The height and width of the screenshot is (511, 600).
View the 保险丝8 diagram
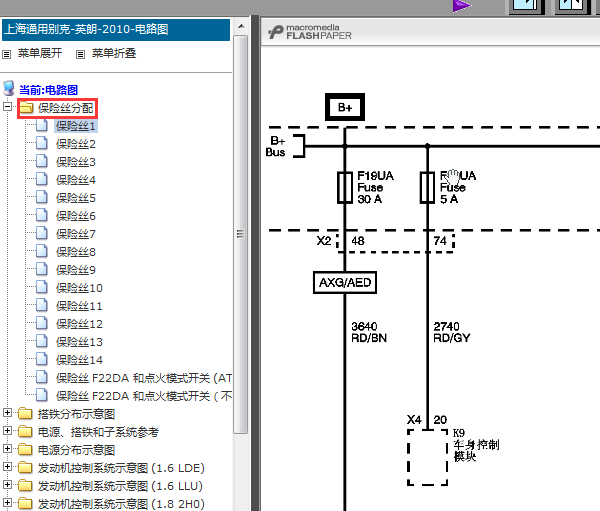pyautogui.click(x=76, y=252)
